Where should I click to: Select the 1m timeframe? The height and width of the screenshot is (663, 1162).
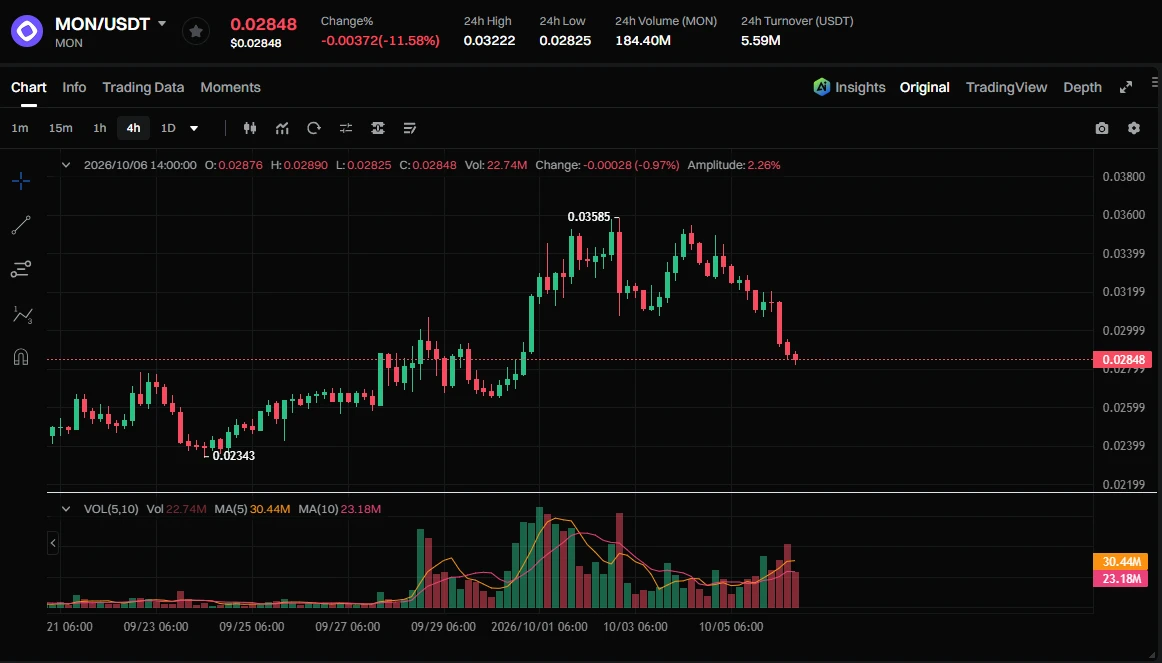tap(20, 128)
